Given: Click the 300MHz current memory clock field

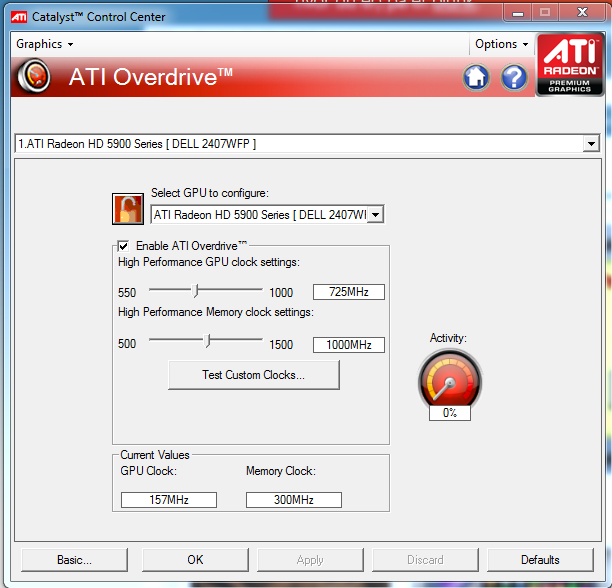Looking at the screenshot, I should tap(294, 500).
